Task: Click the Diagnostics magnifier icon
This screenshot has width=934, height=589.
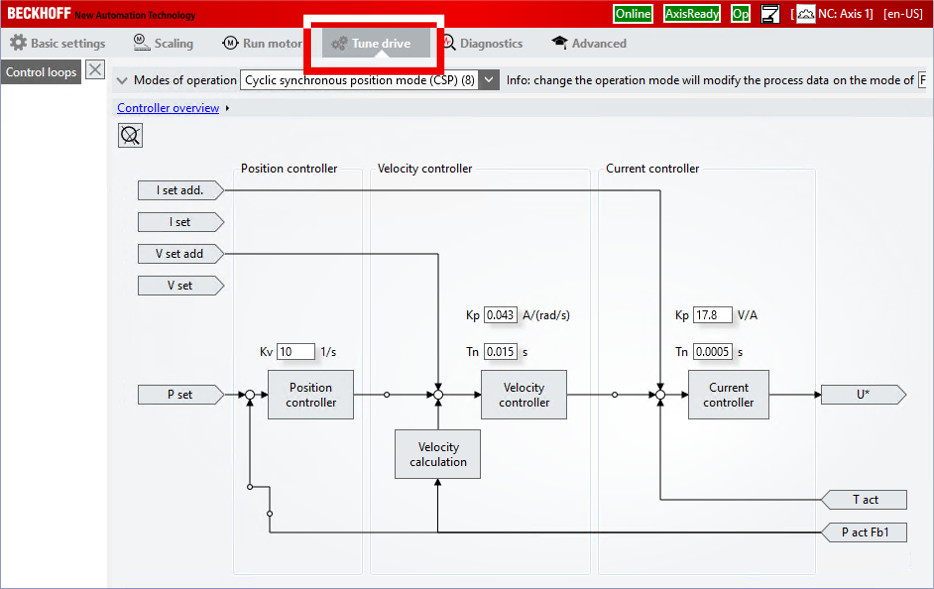Action: pyautogui.click(x=448, y=43)
